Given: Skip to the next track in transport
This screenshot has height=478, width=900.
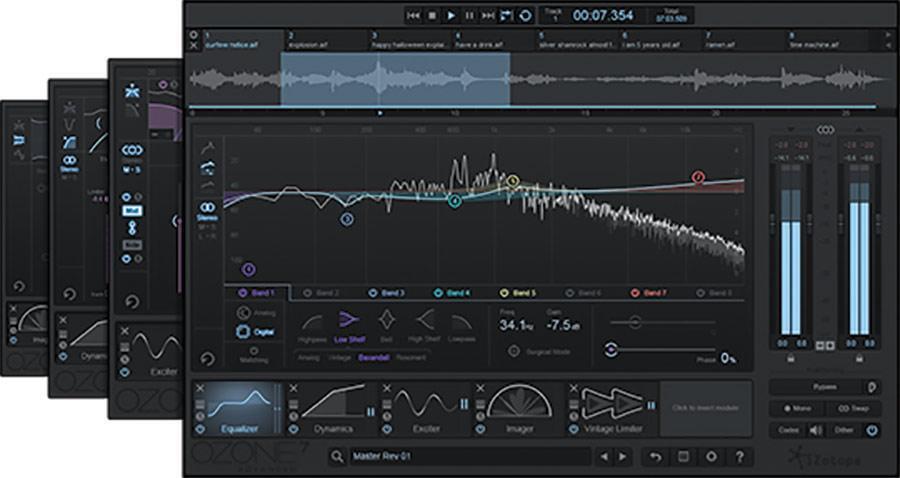Looking at the screenshot, I should [488, 15].
